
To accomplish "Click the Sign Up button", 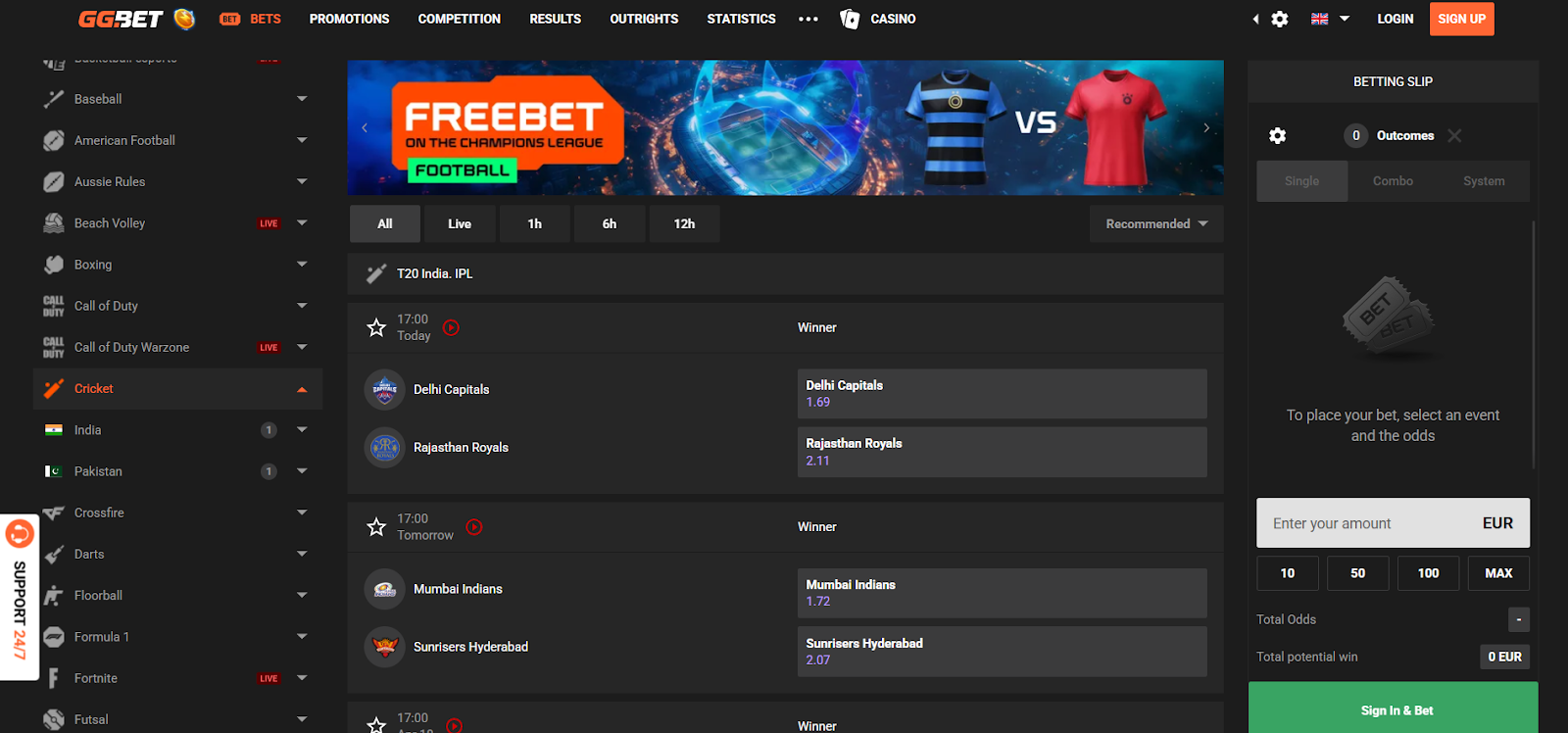I will pyautogui.click(x=1461, y=19).
